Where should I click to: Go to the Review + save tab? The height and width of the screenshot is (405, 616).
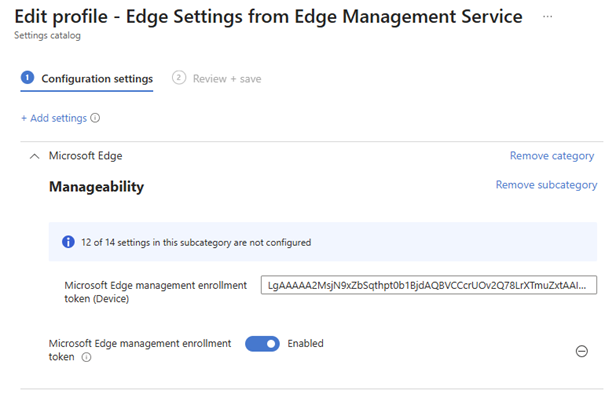pyautogui.click(x=226, y=79)
